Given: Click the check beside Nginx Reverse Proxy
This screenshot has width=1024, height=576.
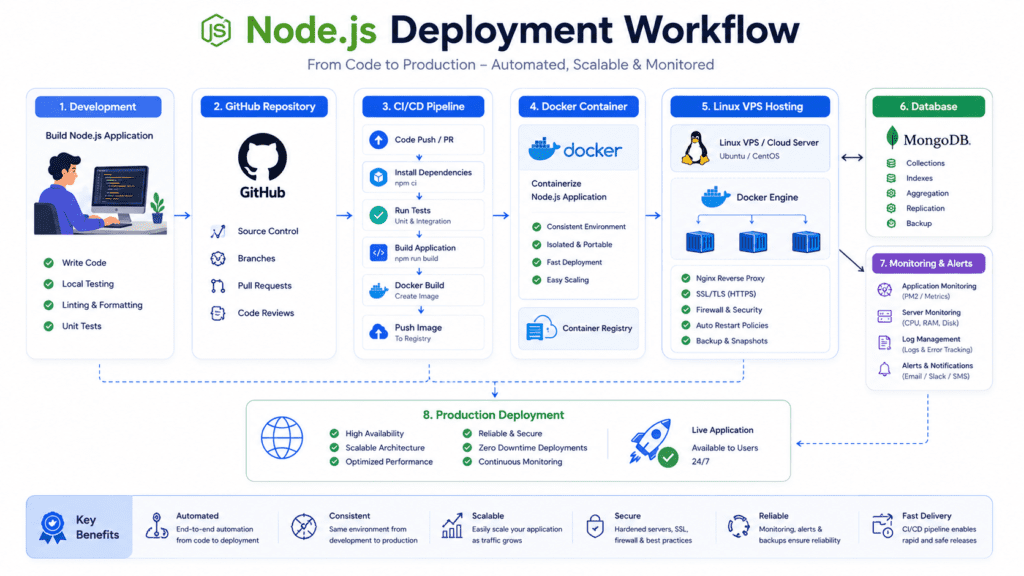Looking at the screenshot, I should point(686,278).
